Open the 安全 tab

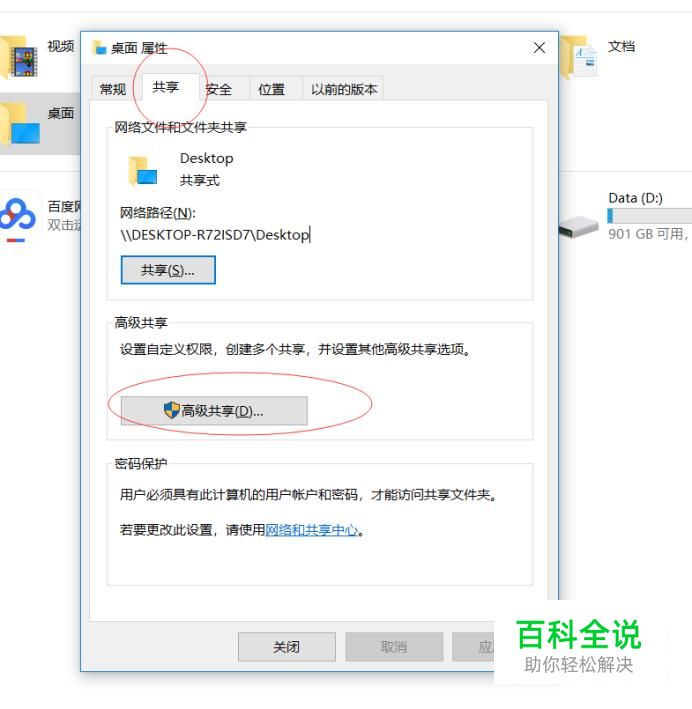click(x=219, y=89)
